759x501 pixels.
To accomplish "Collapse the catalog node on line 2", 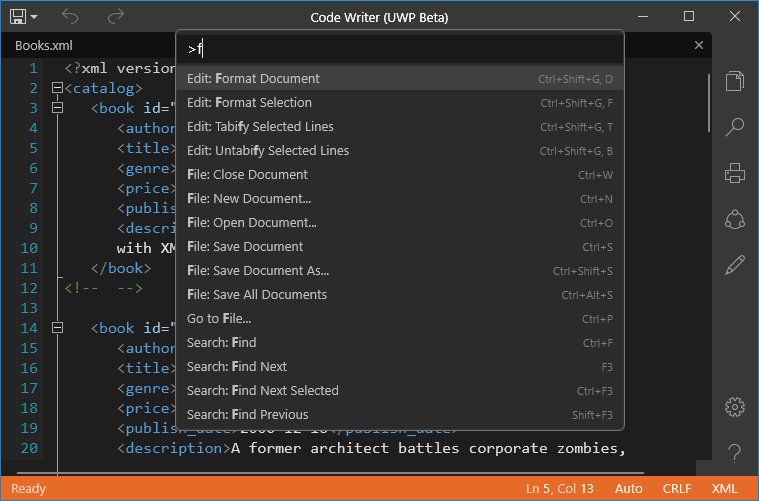I will [x=57, y=88].
